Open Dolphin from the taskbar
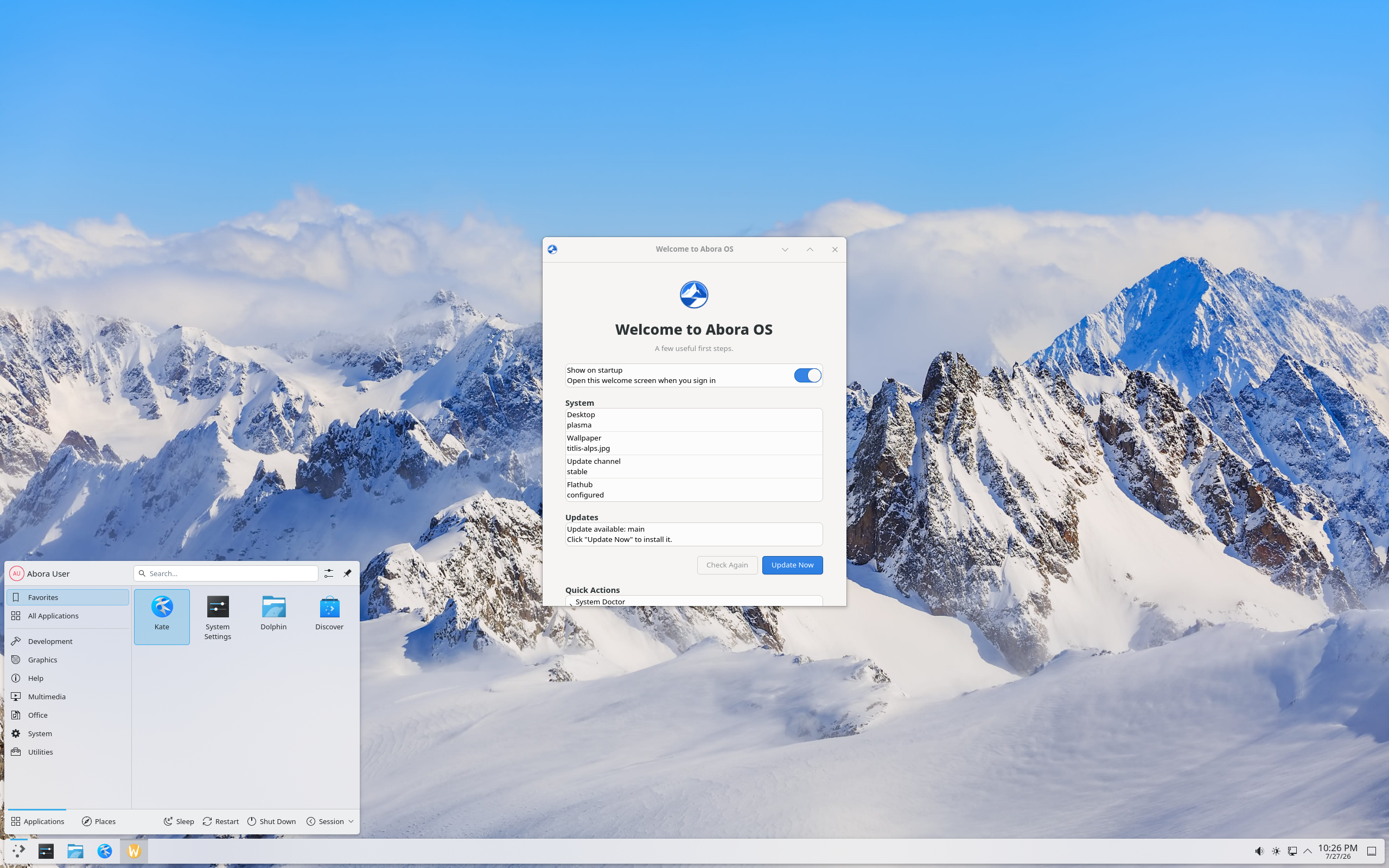The width and height of the screenshot is (1389, 868). coord(75,851)
